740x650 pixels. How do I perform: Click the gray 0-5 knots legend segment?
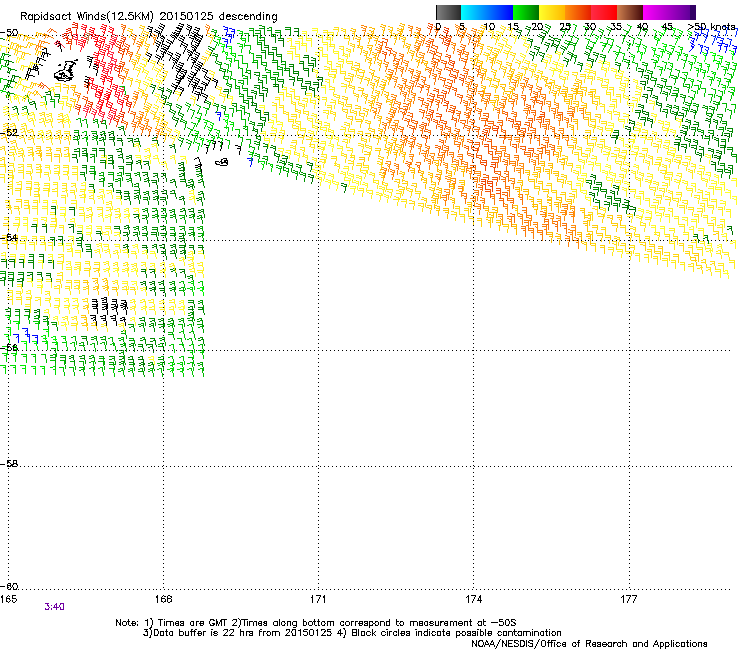(448, 12)
